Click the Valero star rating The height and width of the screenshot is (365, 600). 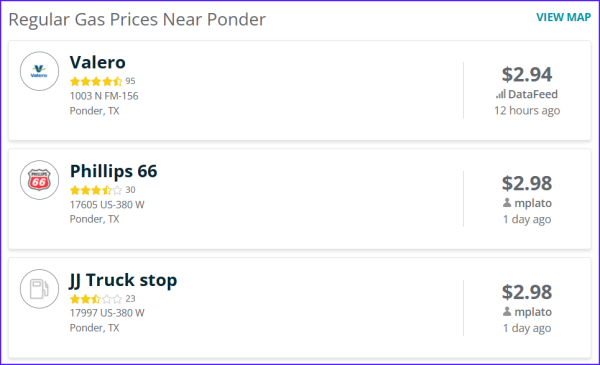coord(96,81)
